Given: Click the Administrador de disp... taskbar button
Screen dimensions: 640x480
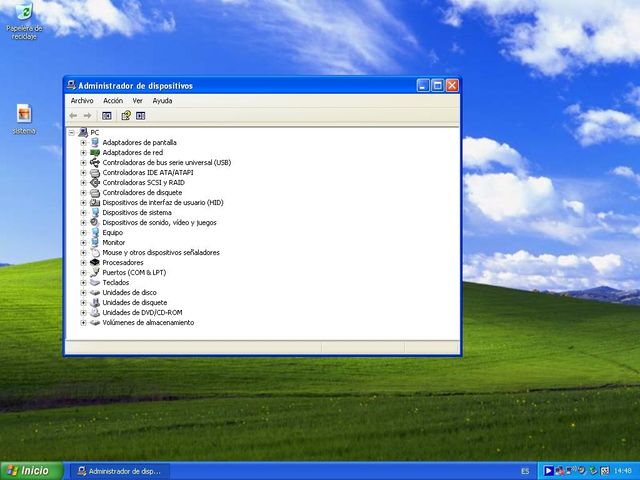Looking at the screenshot, I should tap(120, 471).
